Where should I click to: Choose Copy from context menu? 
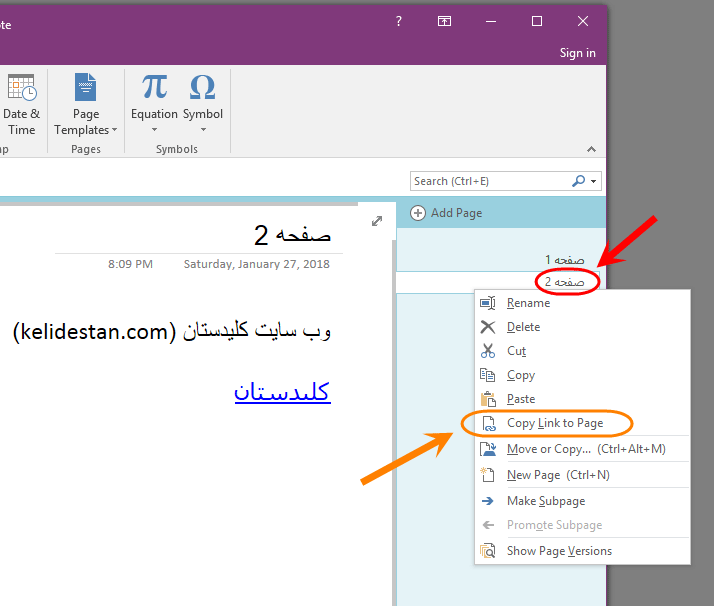click(582, 375)
